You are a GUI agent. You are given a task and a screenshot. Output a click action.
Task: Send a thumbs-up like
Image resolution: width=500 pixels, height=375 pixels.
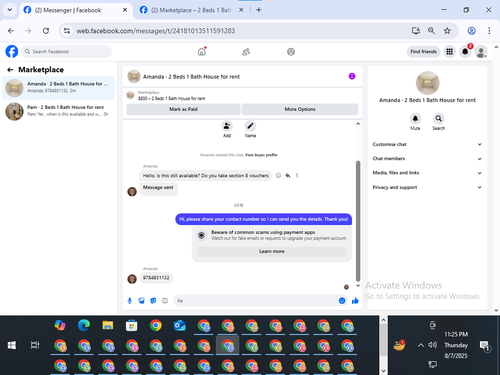tap(355, 301)
